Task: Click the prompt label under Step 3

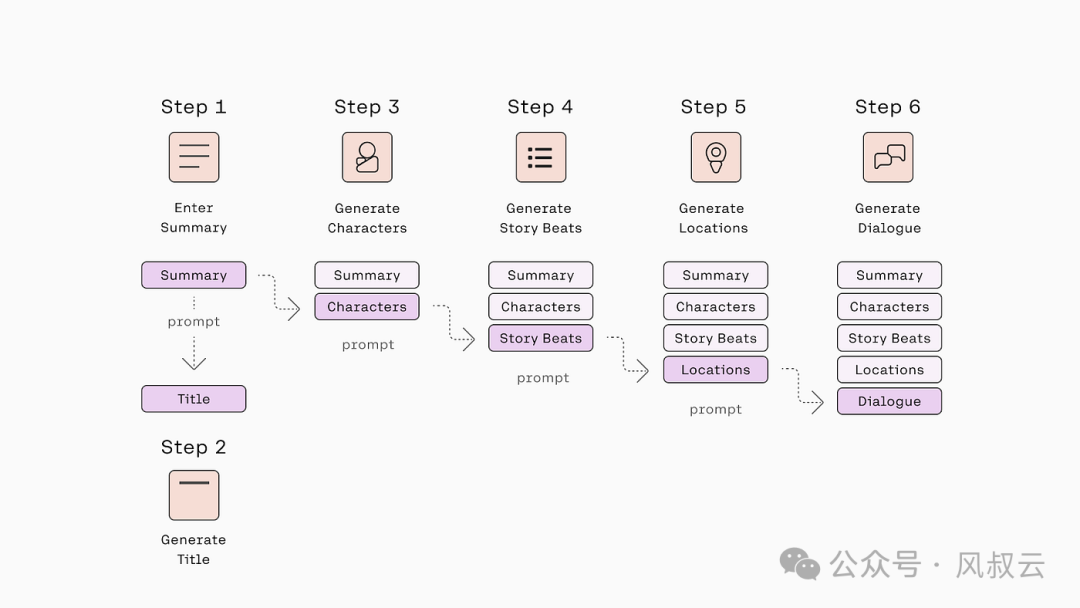Action: (x=368, y=345)
